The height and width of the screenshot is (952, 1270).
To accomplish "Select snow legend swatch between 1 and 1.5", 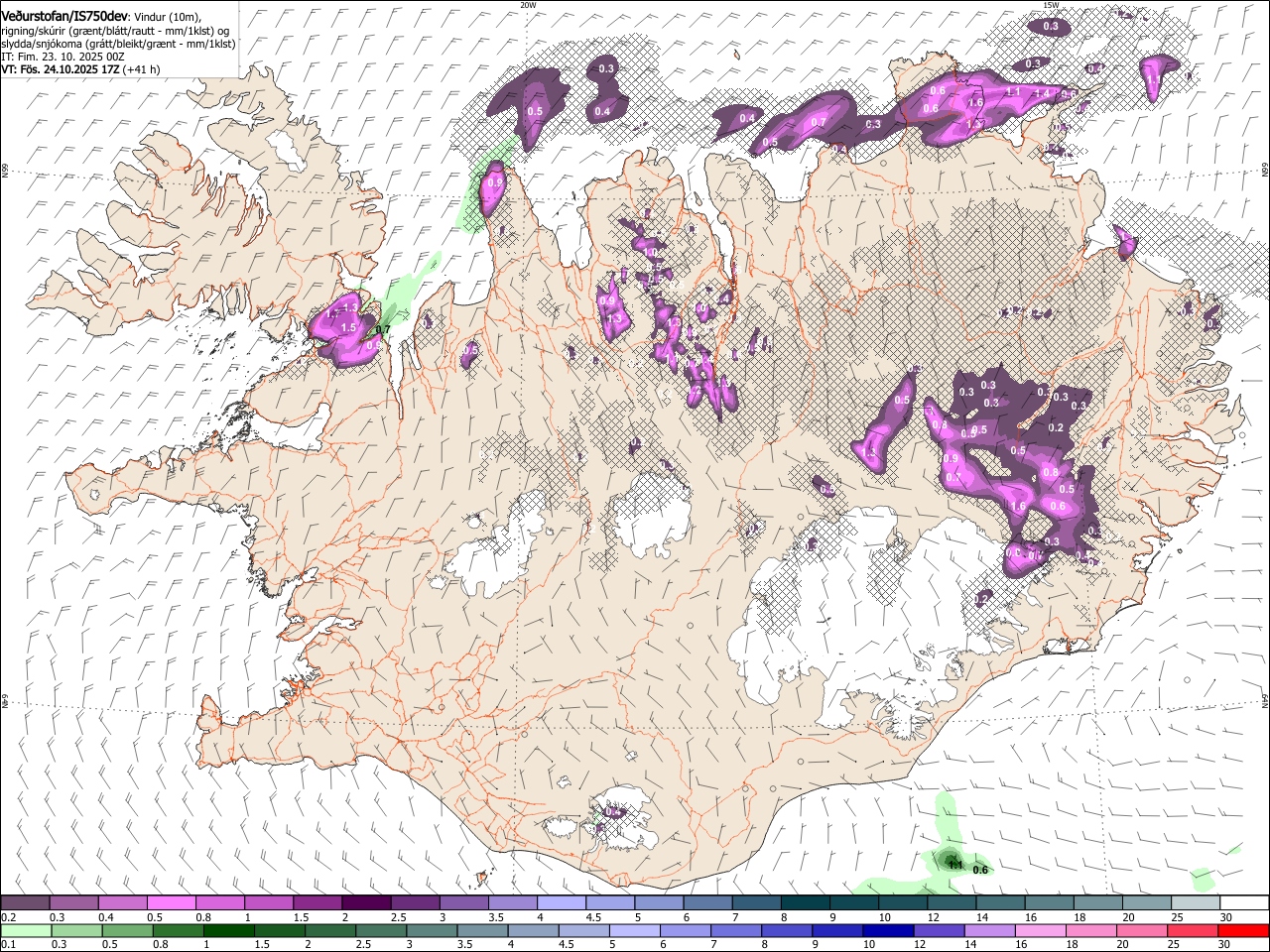I will click(x=268, y=902).
